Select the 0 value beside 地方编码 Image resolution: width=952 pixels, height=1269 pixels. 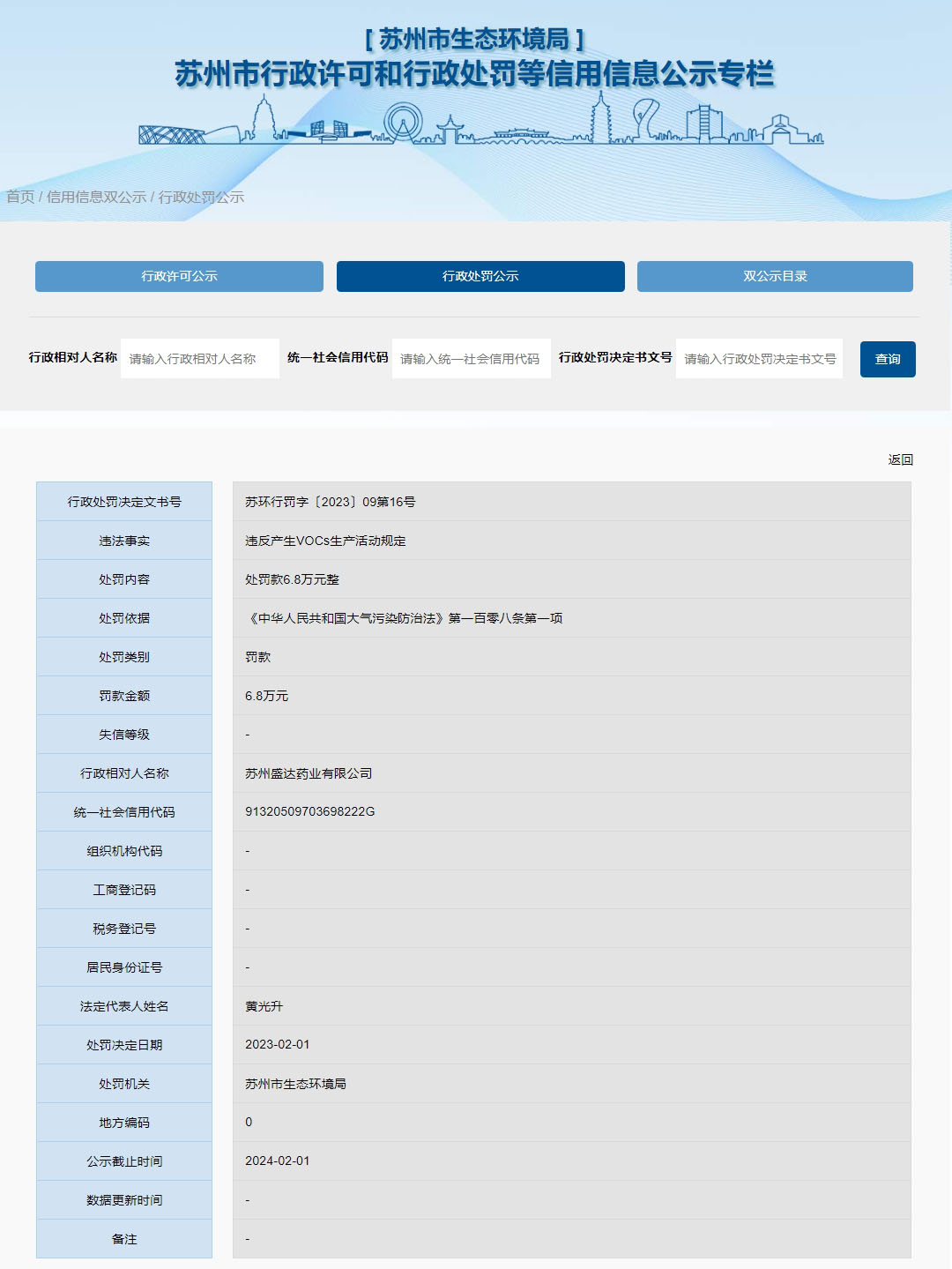point(249,1122)
